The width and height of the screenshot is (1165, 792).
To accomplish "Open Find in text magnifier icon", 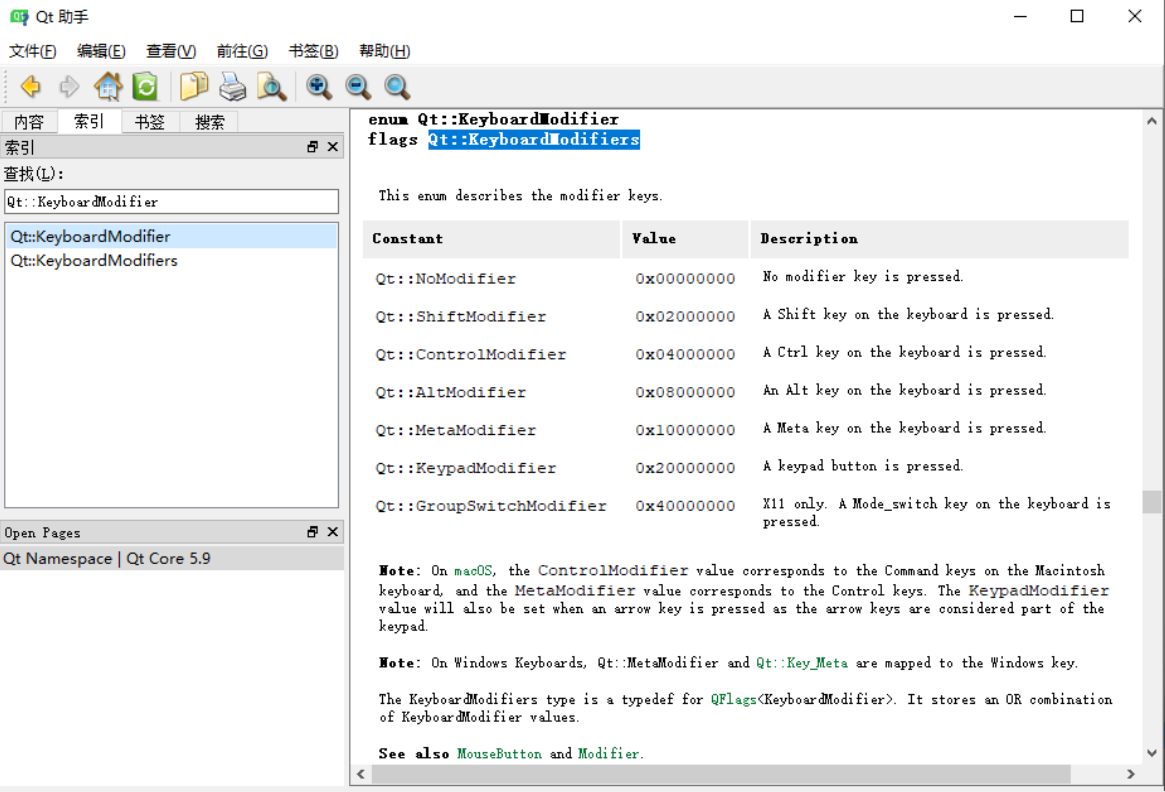I will click(x=271, y=87).
